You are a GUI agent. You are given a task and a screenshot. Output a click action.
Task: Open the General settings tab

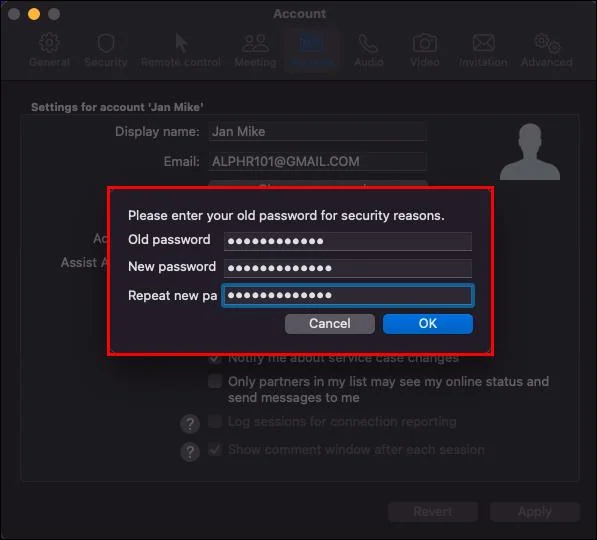tap(49, 50)
